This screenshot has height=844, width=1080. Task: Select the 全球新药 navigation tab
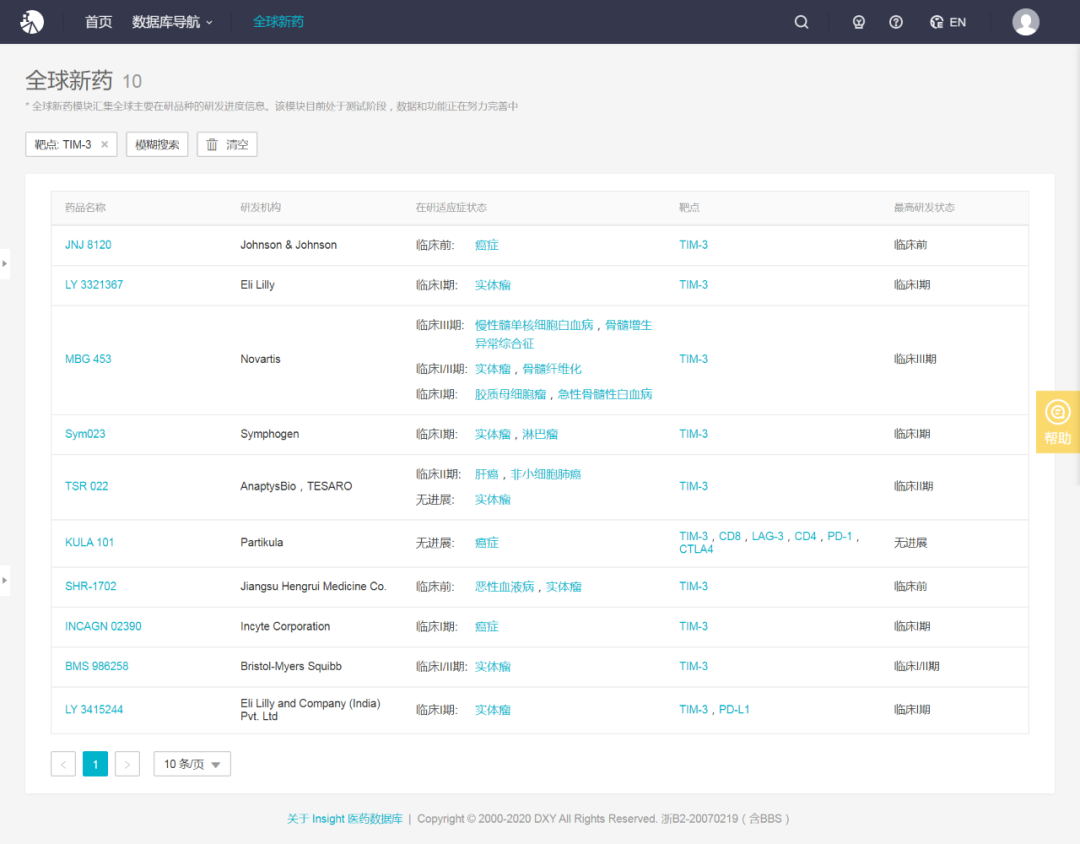click(278, 22)
